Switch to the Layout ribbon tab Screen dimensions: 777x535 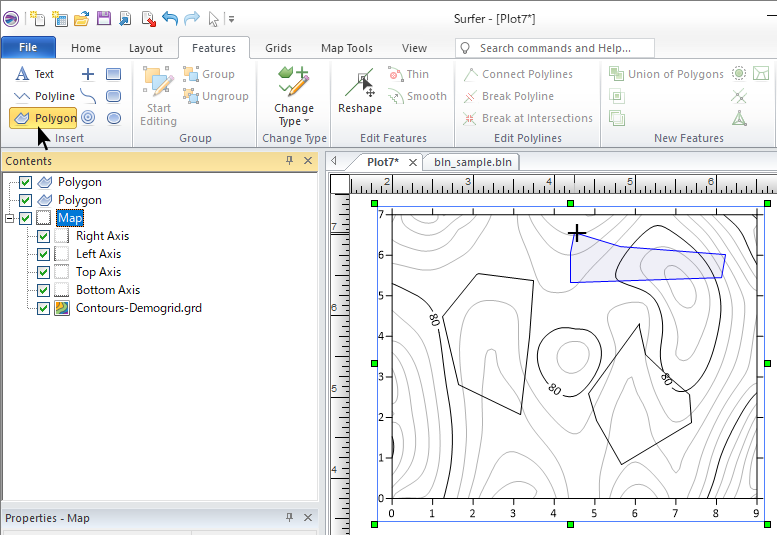tap(146, 48)
